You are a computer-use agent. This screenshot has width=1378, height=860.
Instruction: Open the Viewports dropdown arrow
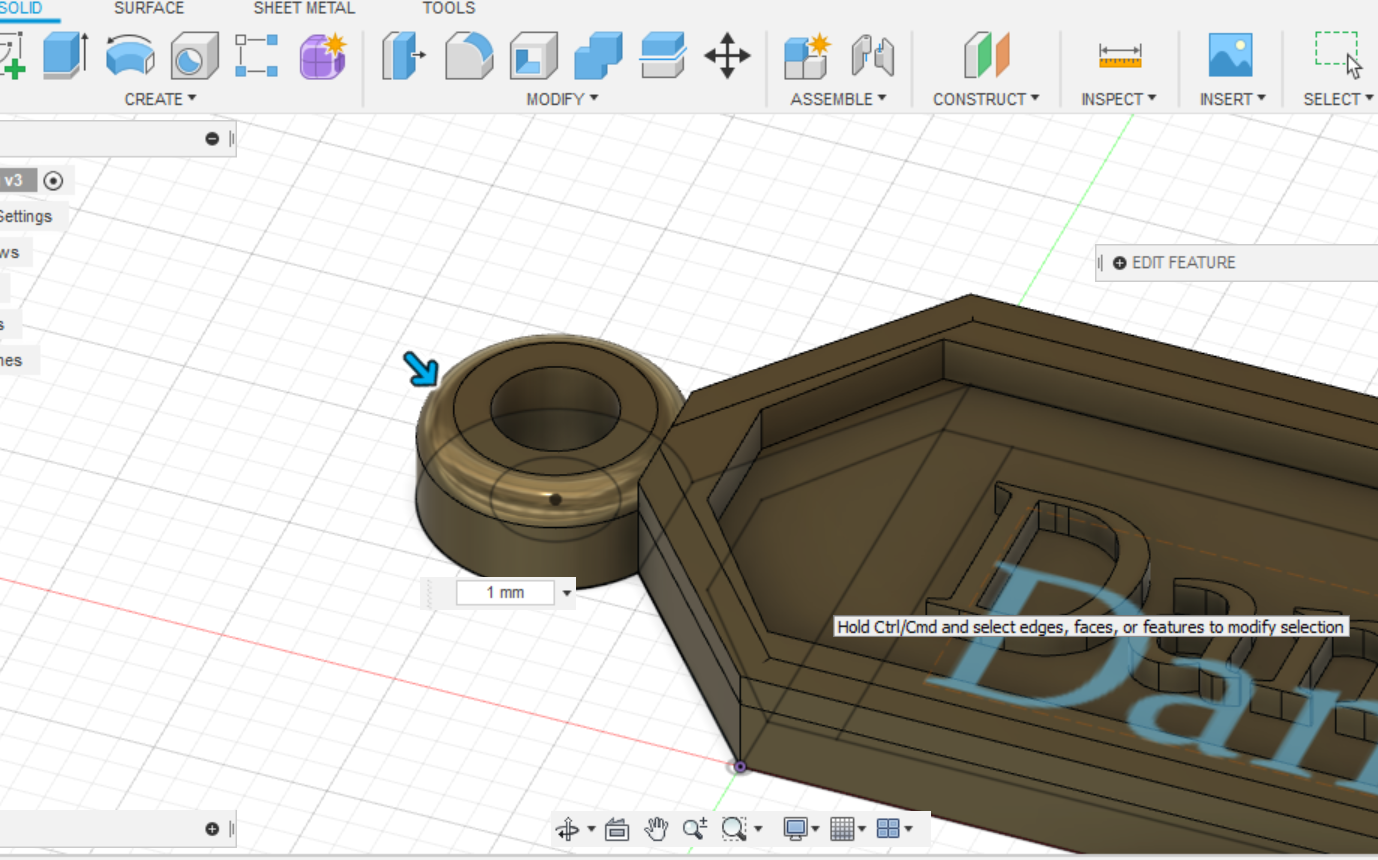tap(907, 829)
